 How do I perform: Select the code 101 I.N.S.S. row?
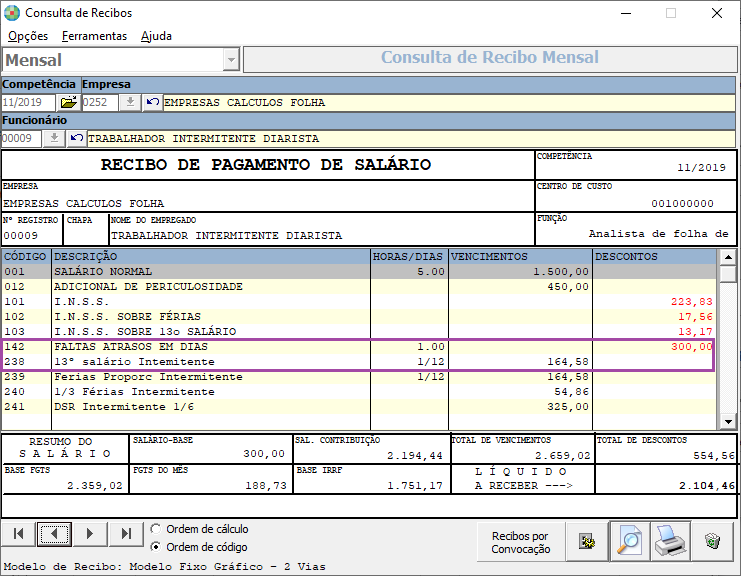click(359, 301)
